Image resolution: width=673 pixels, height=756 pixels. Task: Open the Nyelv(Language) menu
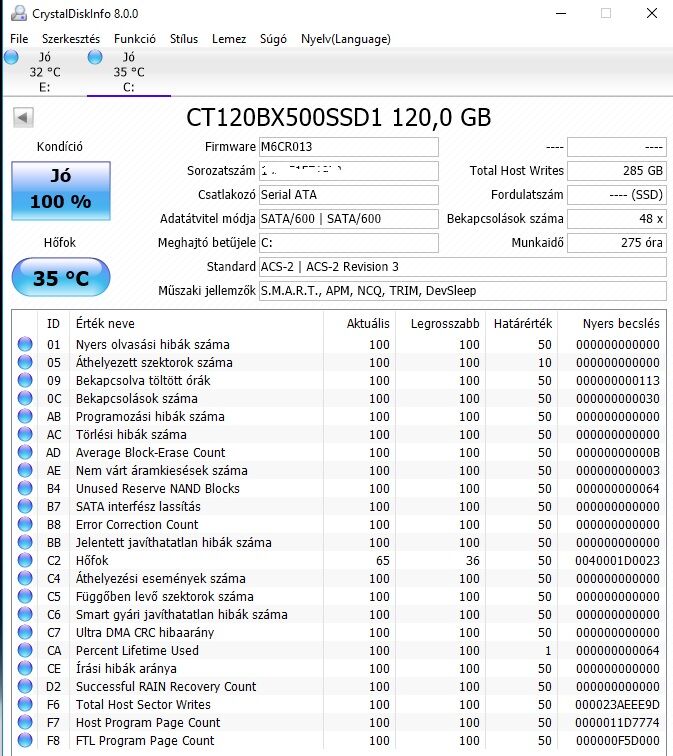pos(346,39)
